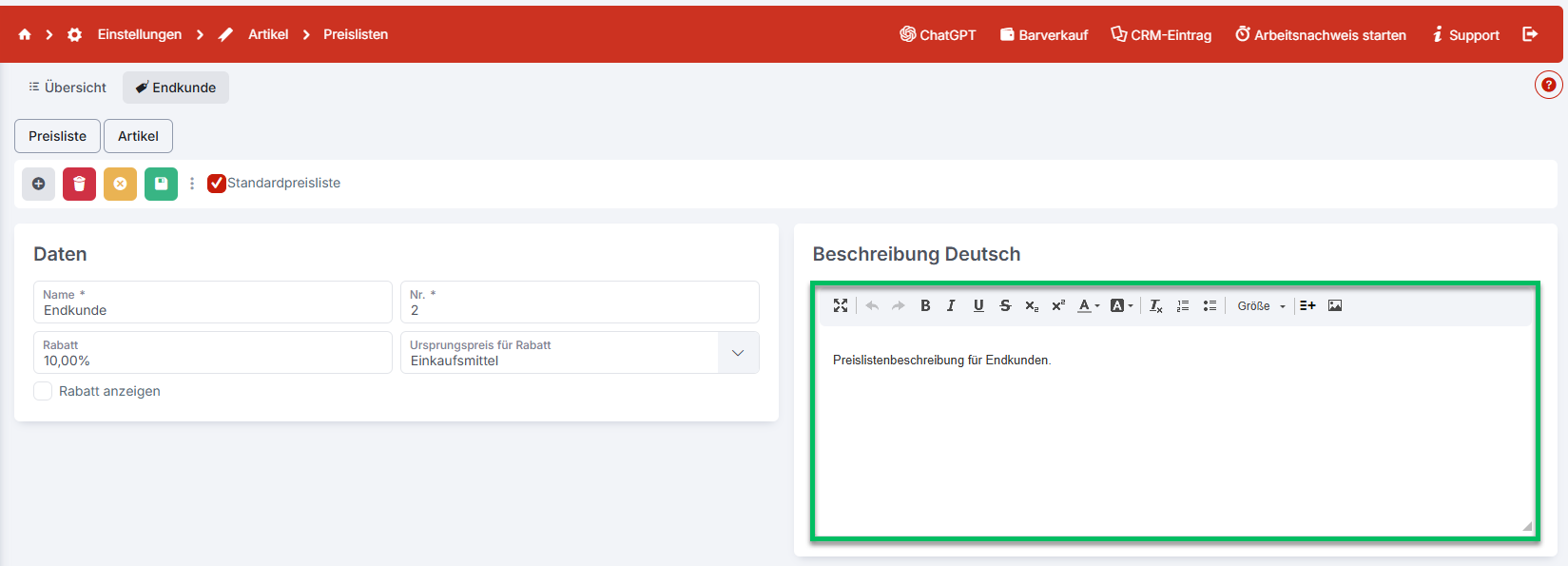The height and width of the screenshot is (566, 1568).
Task: Maximize the description editor
Action: click(x=840, y=305)
